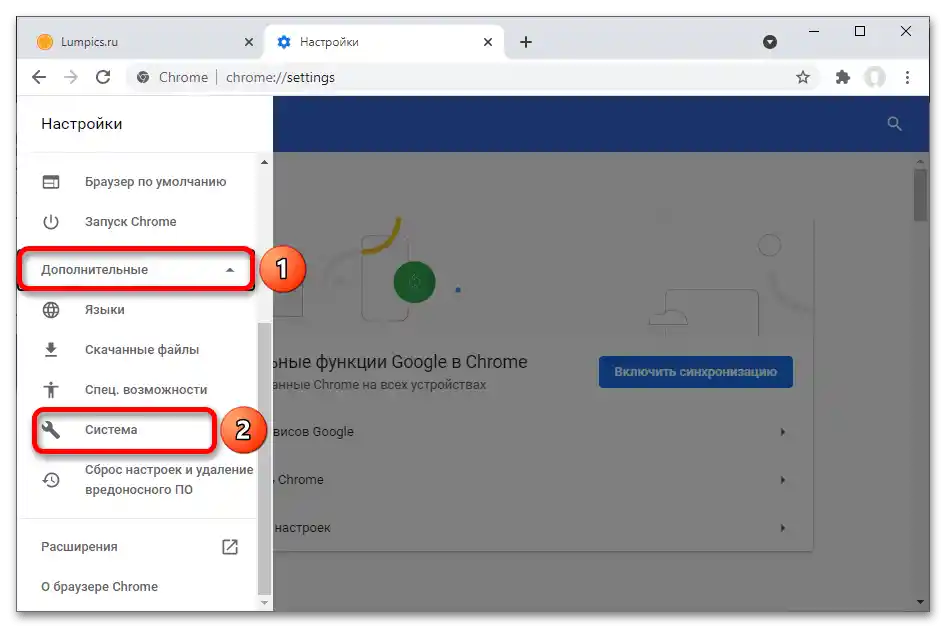Bookmark this page with the star icon

point(802,77)
